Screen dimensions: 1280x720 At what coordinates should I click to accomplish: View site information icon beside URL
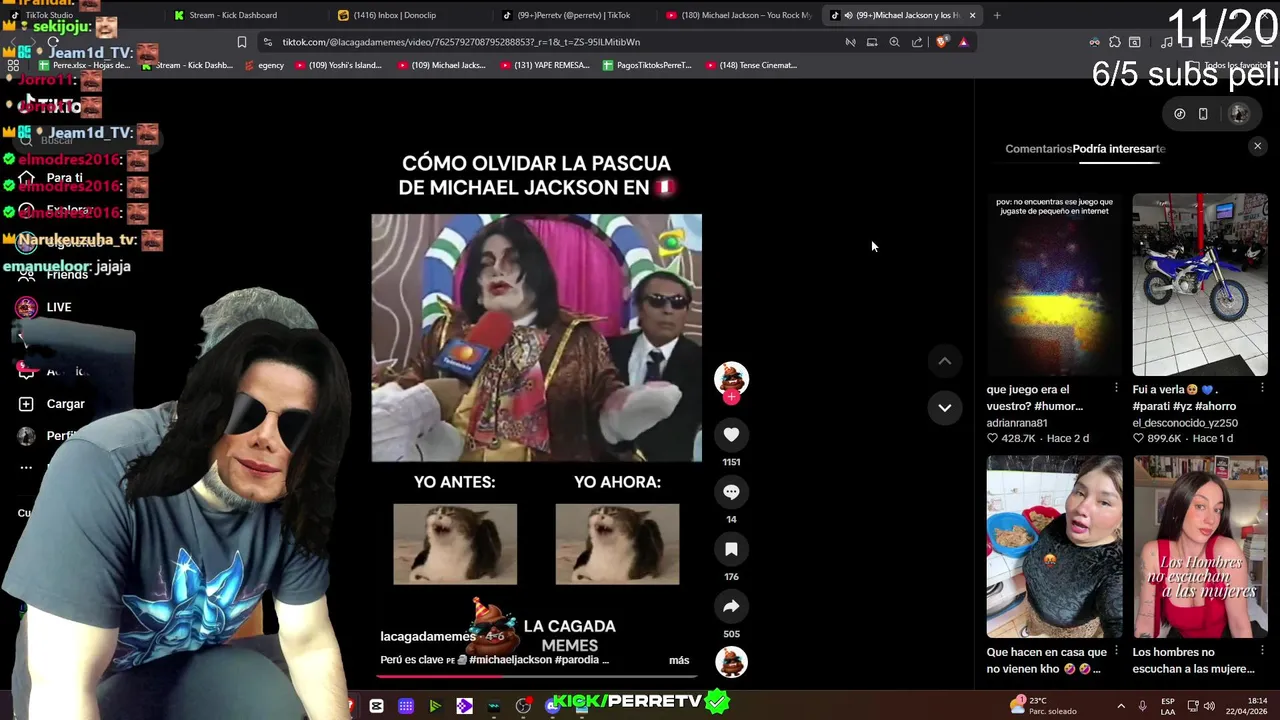(x=267, y=42)
